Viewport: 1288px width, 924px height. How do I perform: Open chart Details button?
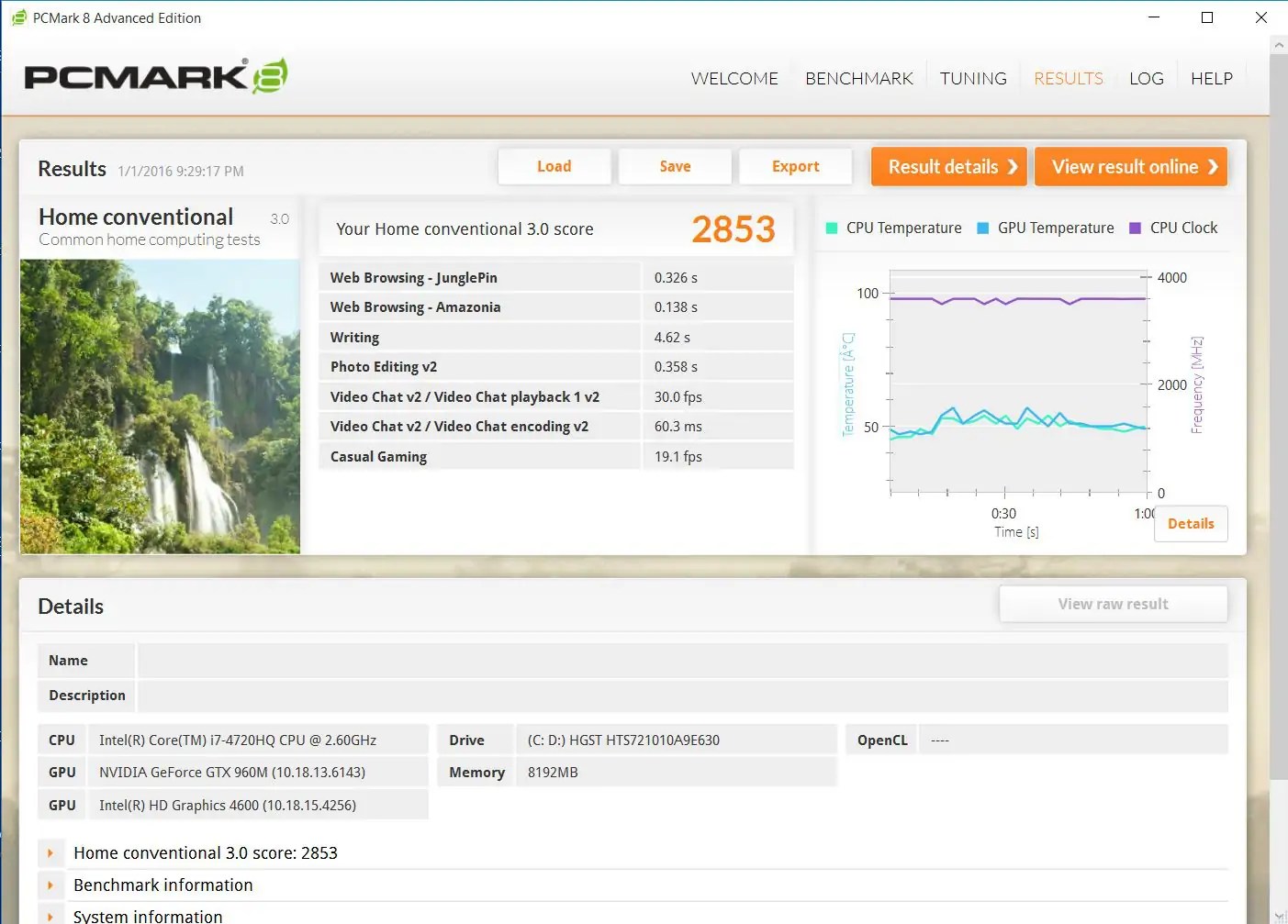(1191, 524)
